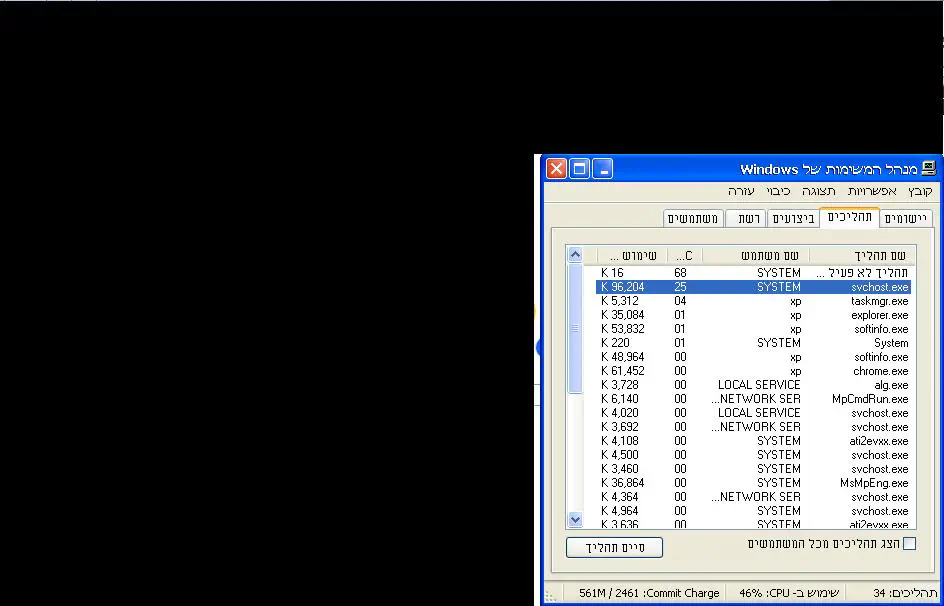Click the Task Manager title bar icon
The image size is (944, 606).
click(929, 168)
